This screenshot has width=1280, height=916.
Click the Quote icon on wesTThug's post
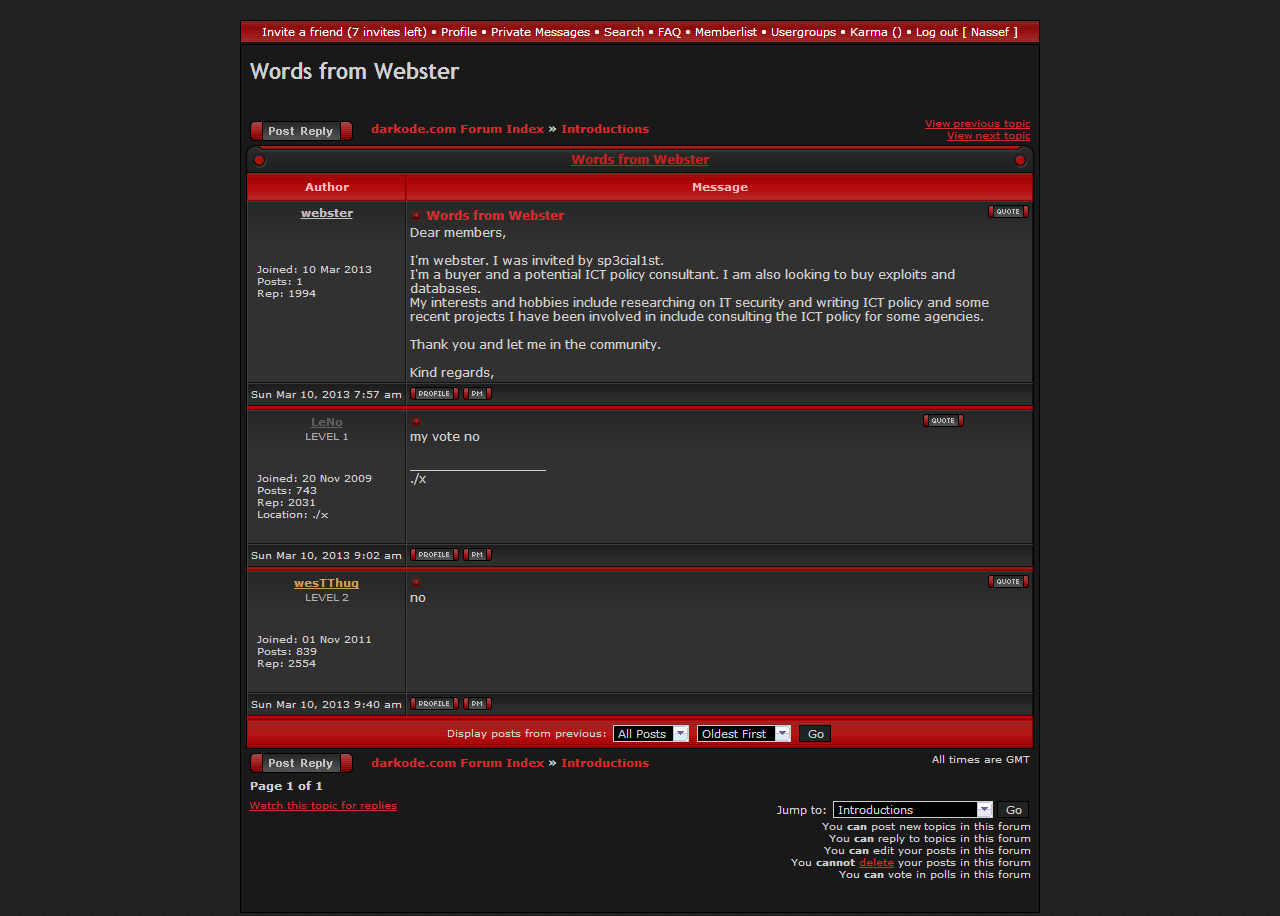pyautogui.click(x=1007, y=581)
